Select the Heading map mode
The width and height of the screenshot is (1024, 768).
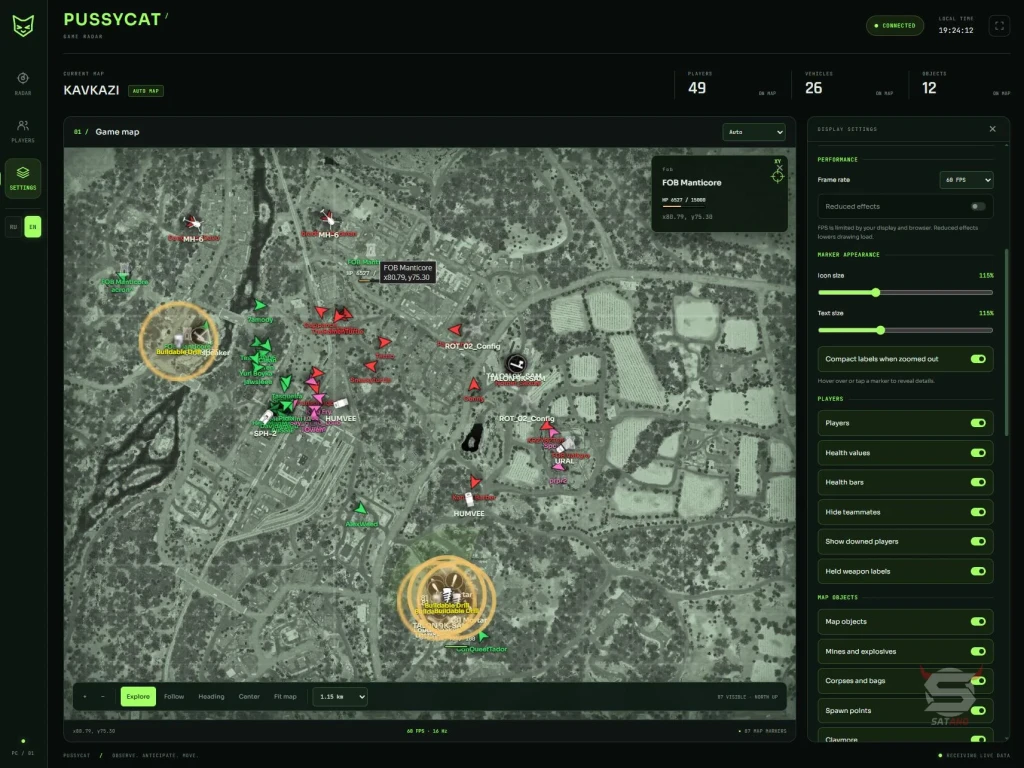tap(211, 697)
